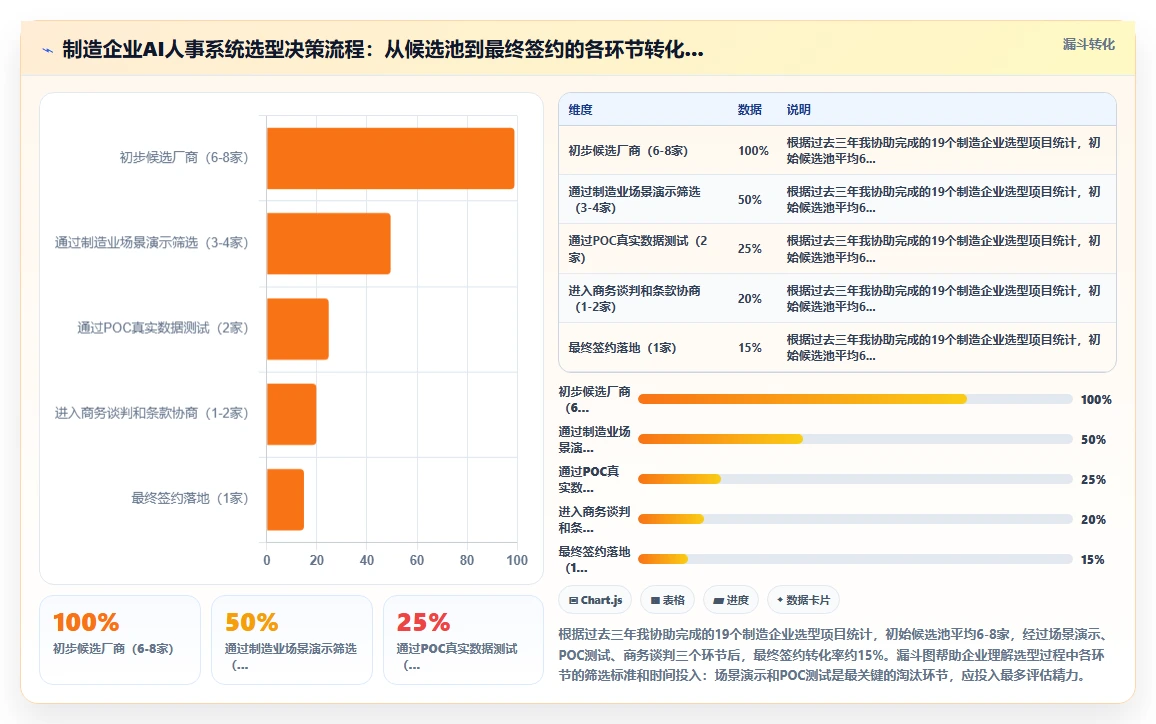Click the 最终签约落地 chart bar
Screen dimensions: 1156x724
point(285,499)
